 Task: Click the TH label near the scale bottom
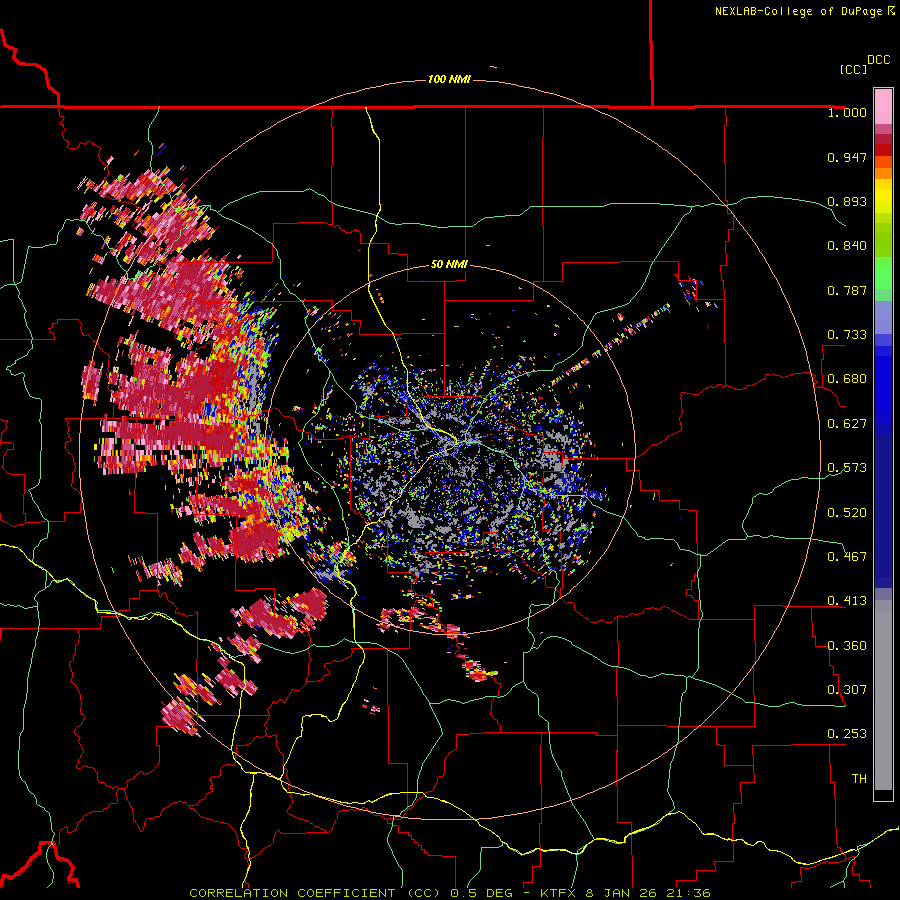[x=859, y=779]
